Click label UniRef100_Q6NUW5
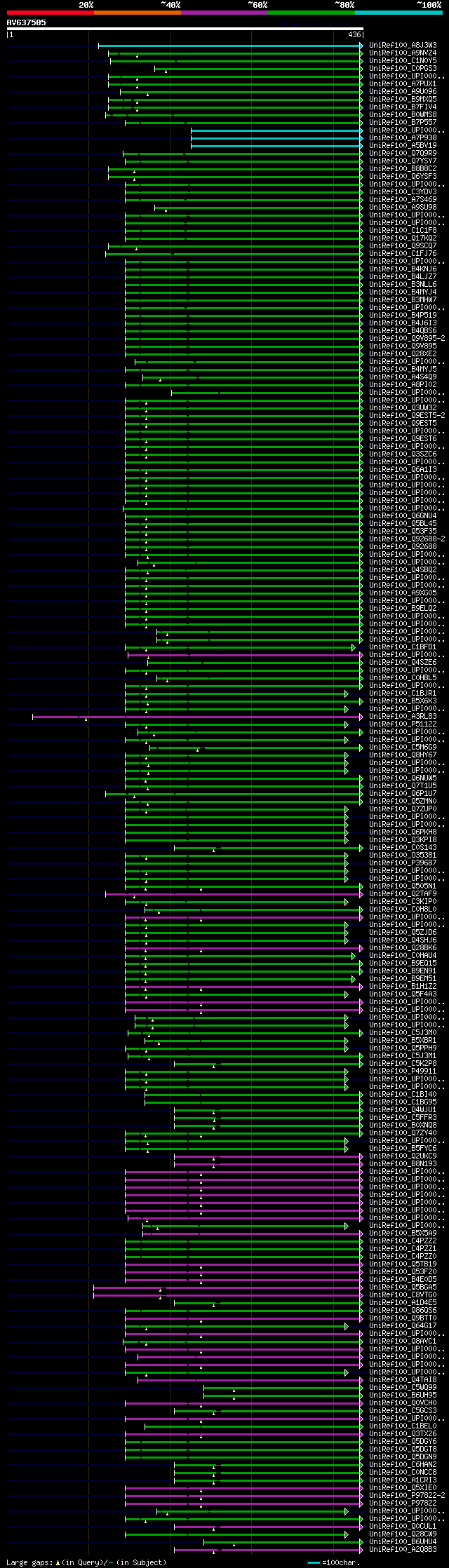 [403, 778]
